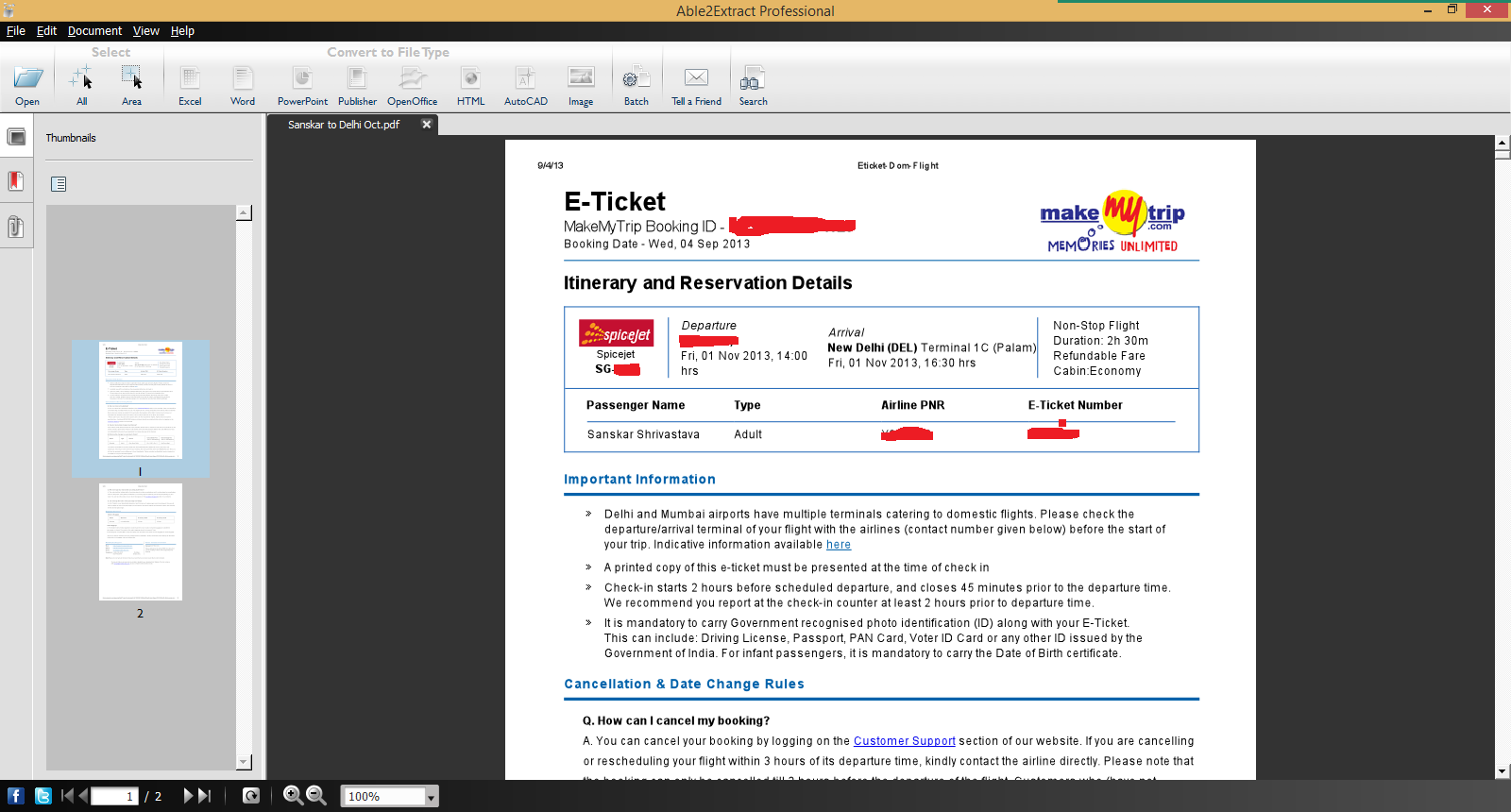Click the MakeMyTrip logo

(x=1112, y=221)
